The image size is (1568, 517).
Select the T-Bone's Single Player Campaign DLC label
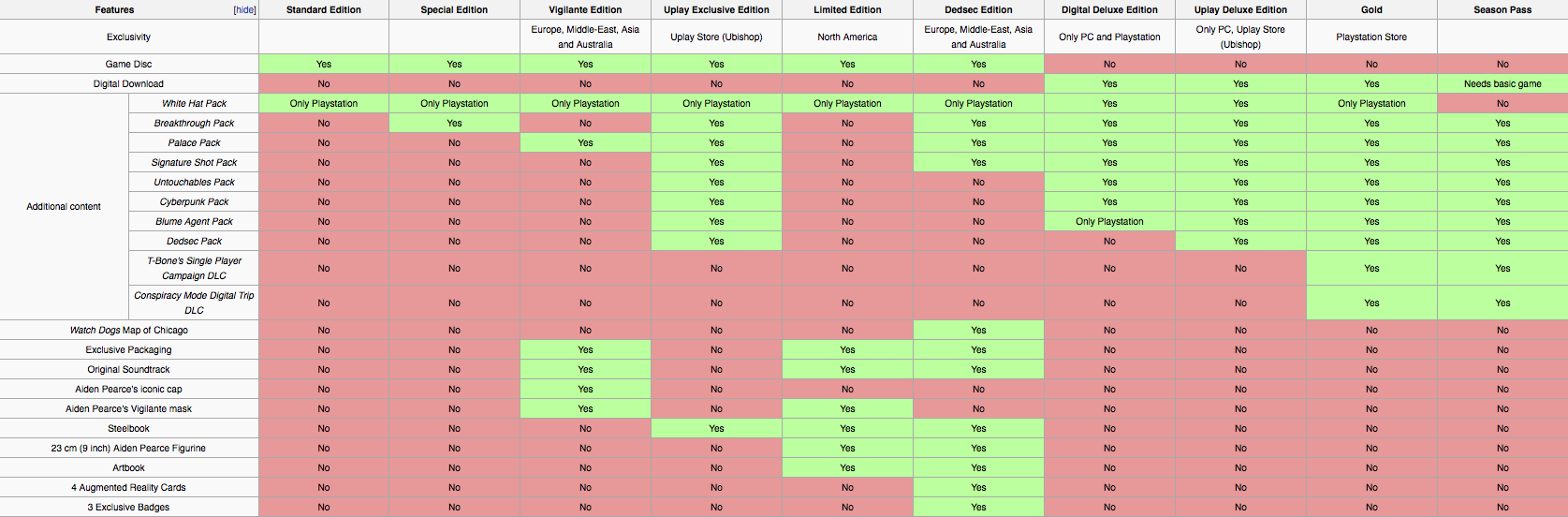(x=194, y=268)
